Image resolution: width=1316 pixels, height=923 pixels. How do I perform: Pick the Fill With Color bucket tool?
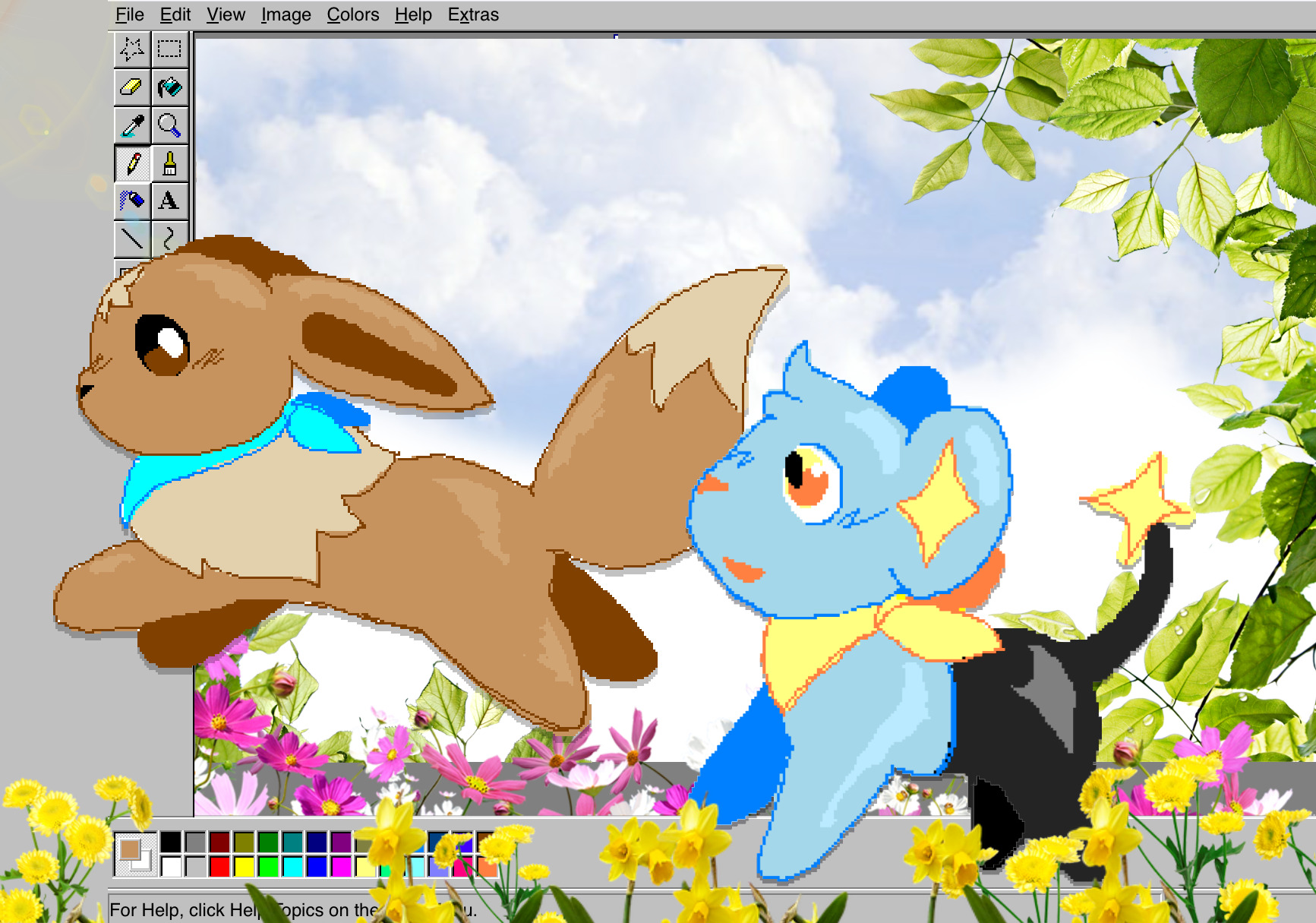pyautogui.click(x=169, y=87)
